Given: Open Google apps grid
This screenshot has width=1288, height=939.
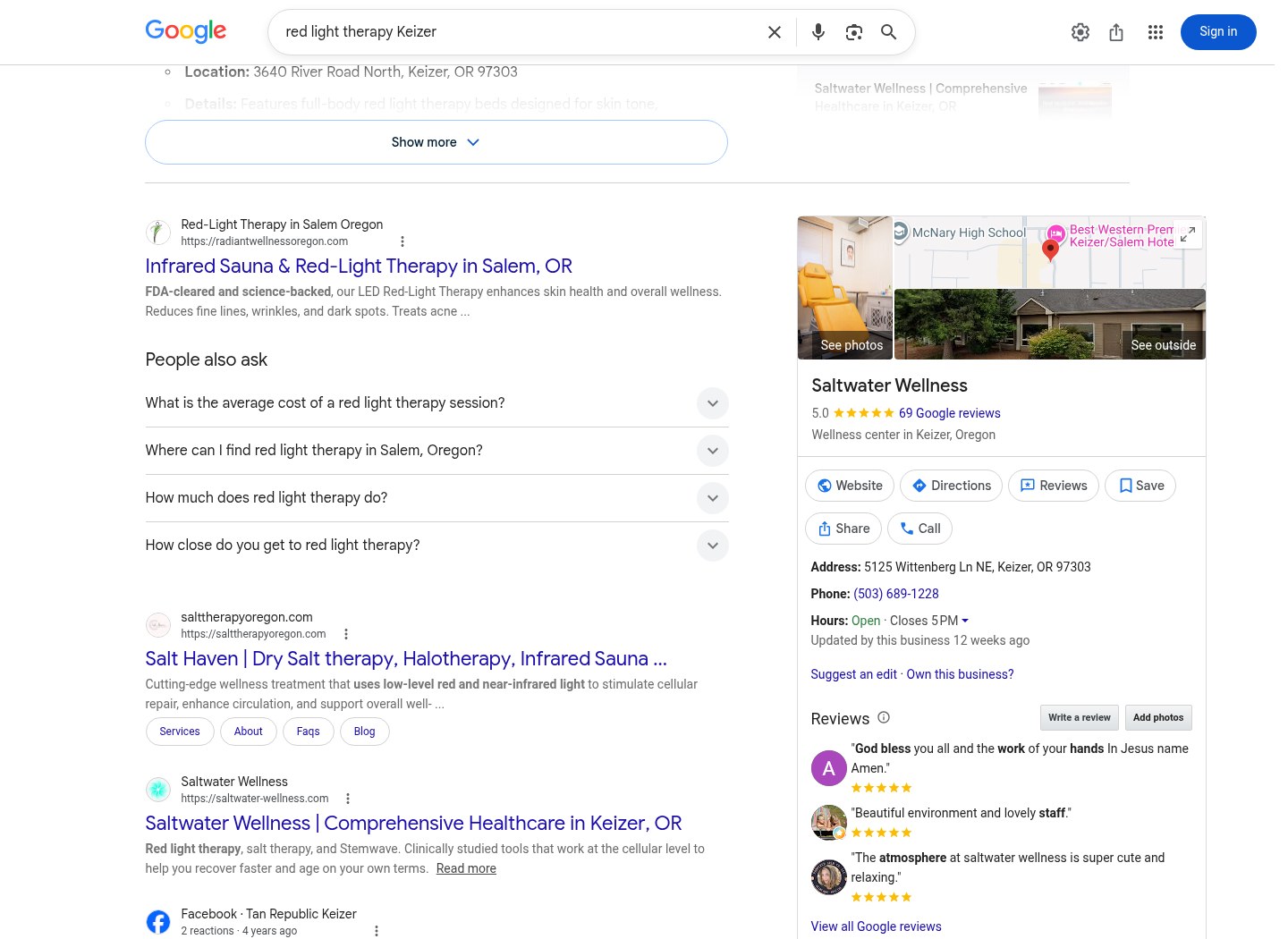Looking at the screenshot, I should coord(1156,32).
